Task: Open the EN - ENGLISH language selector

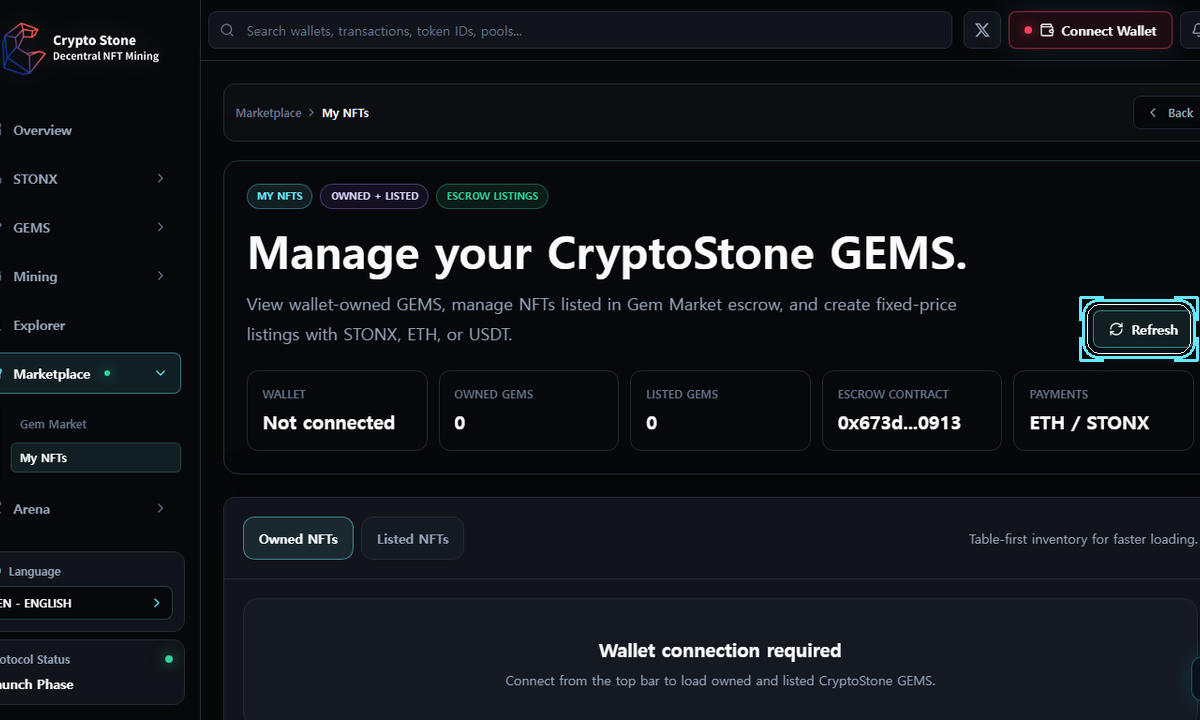Action: (x=84, y=603)
